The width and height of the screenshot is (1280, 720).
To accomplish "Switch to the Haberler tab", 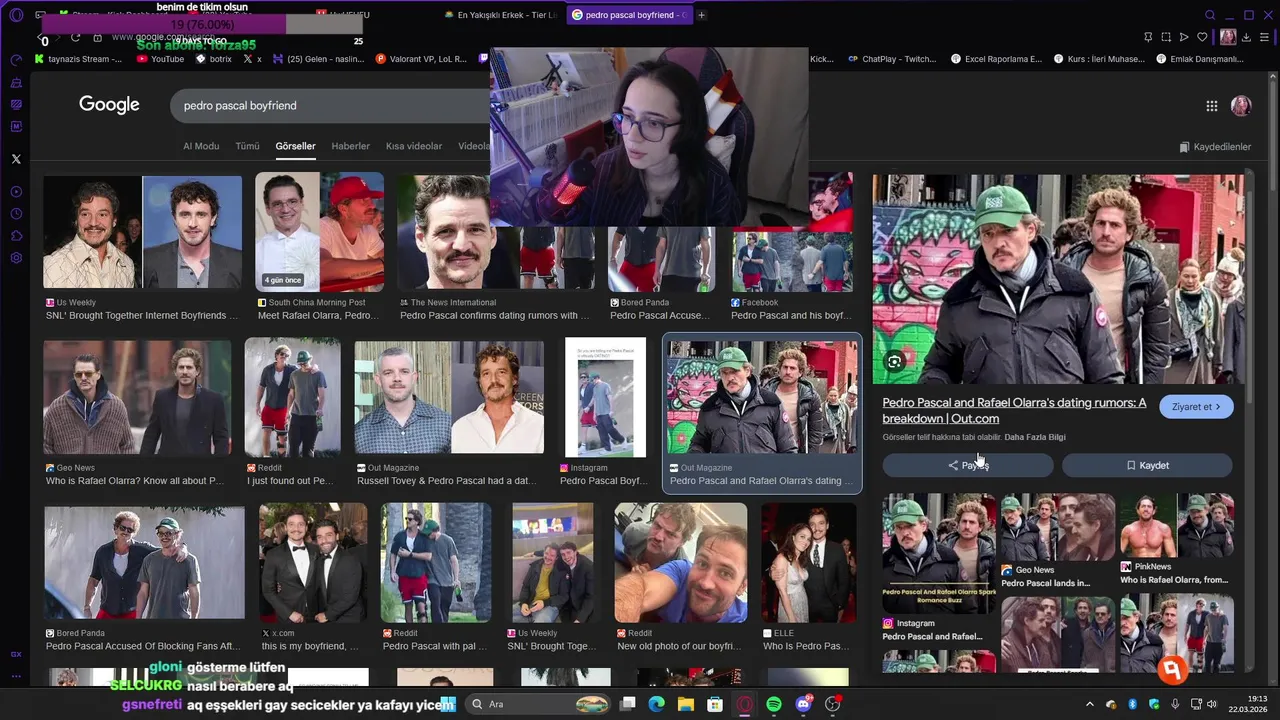I will pyautogui.click(x=350, y=146).
